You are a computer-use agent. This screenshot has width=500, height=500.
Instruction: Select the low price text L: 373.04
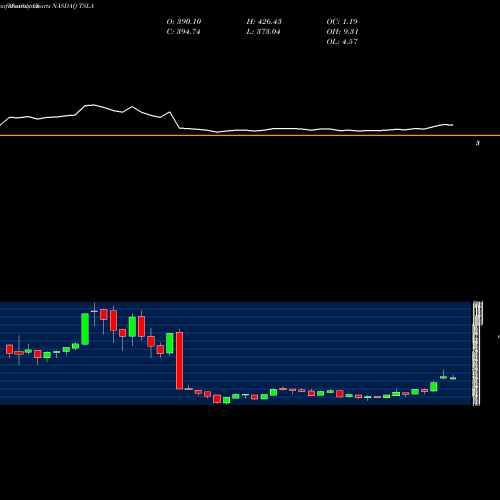pyautogui.click(x=263, y=32)
